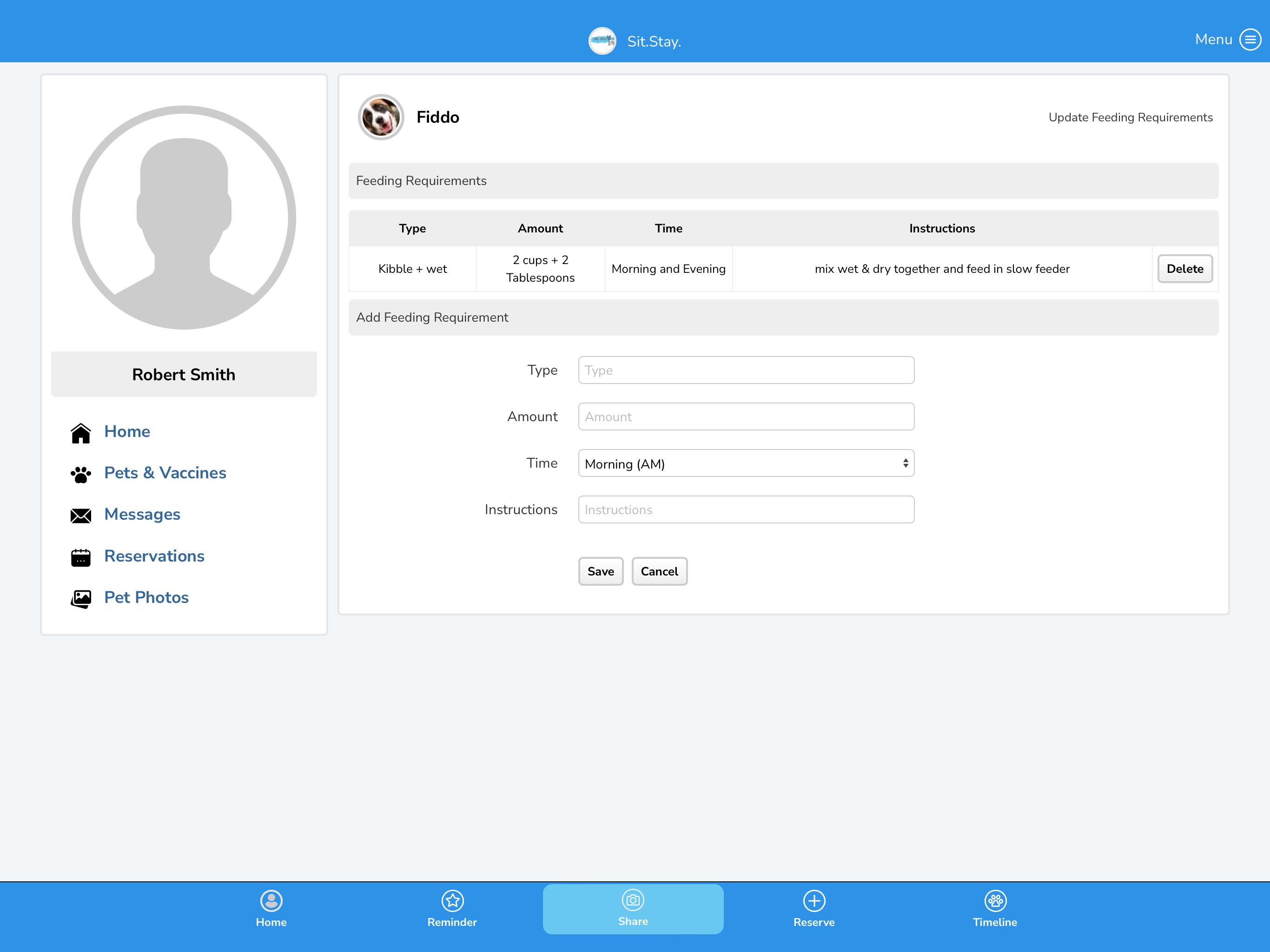This screenshot has width=1270, height=952.
Task: Tap the paw icon for Timeline
Action: click(x=995, y=900)
